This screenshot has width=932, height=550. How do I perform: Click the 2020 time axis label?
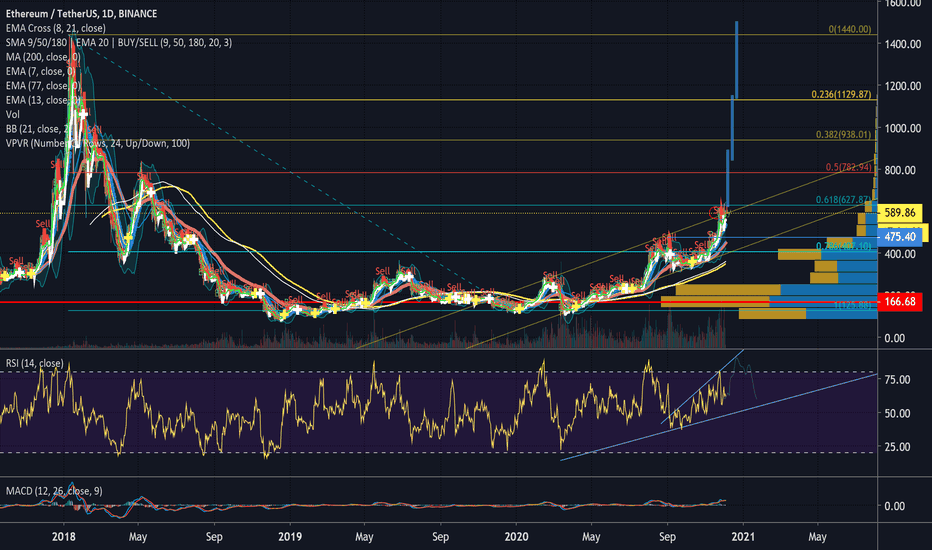(x=516, y=536)
